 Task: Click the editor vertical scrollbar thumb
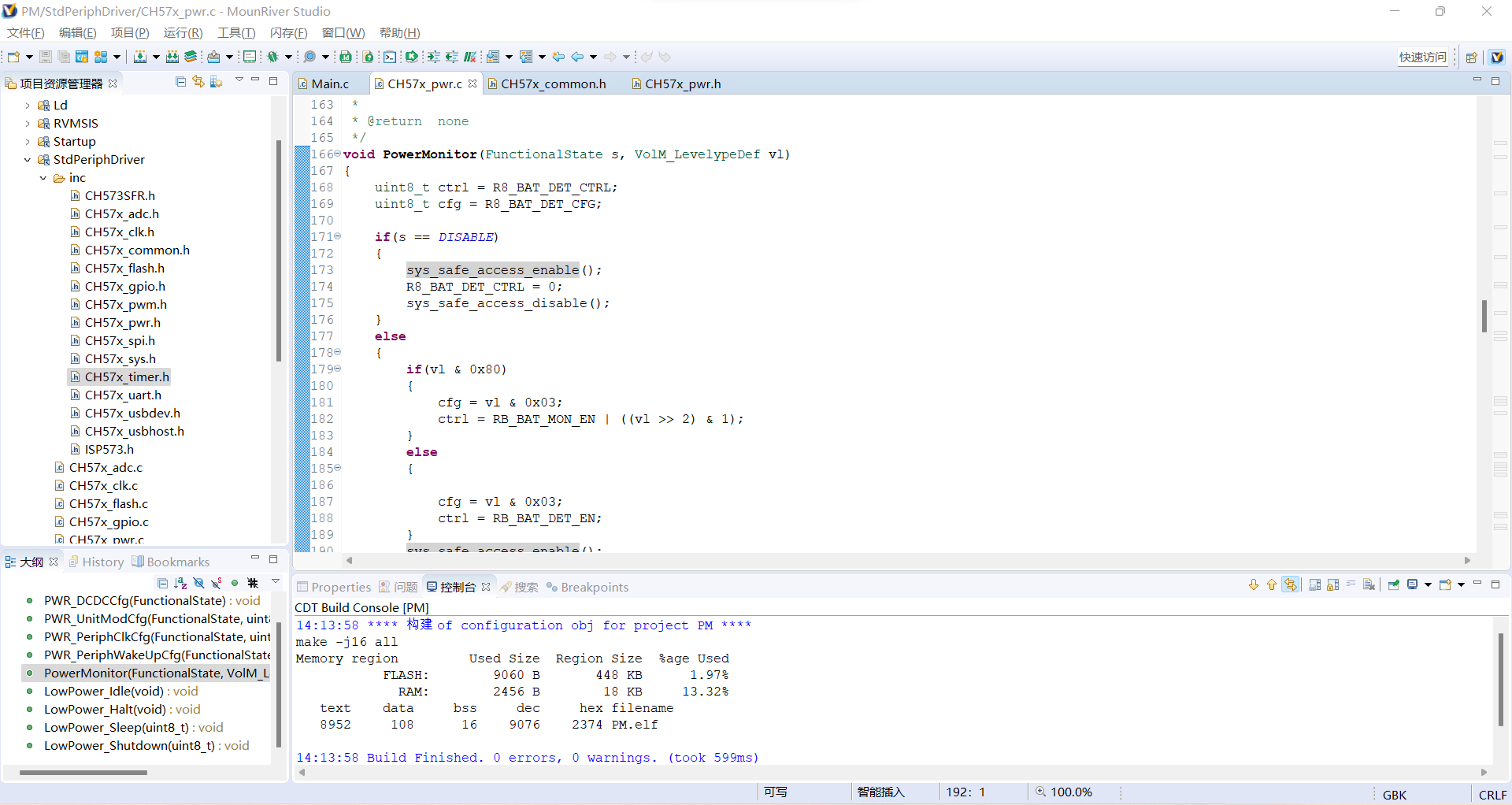point(1484,316)
